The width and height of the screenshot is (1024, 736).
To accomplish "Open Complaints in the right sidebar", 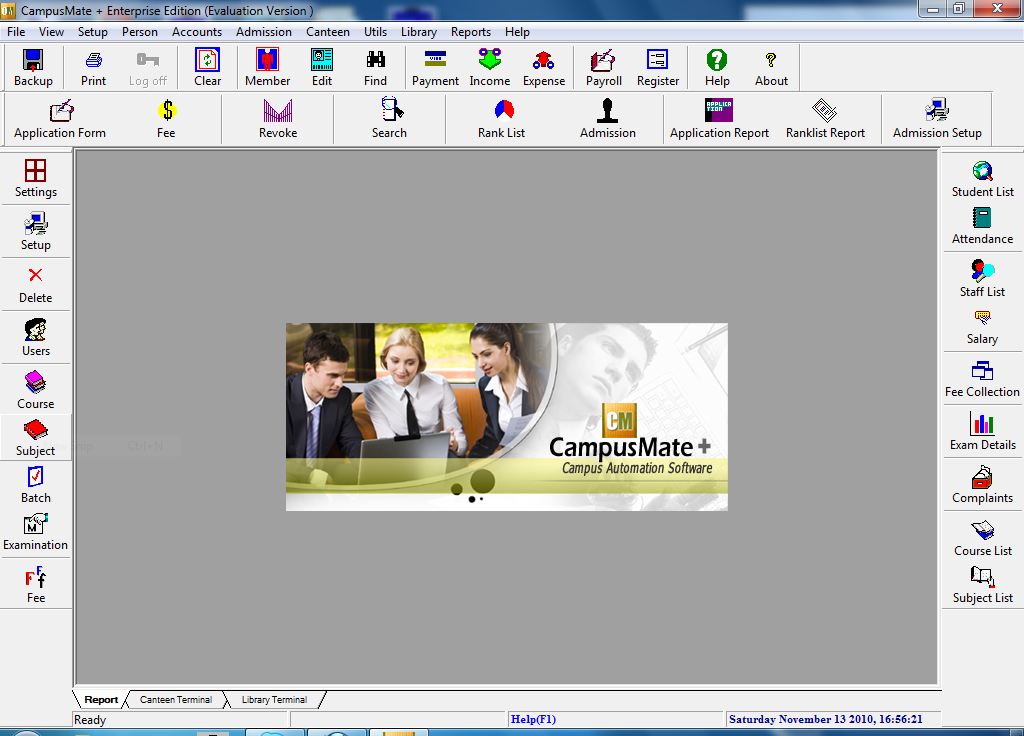I will [x=982, y=484].
